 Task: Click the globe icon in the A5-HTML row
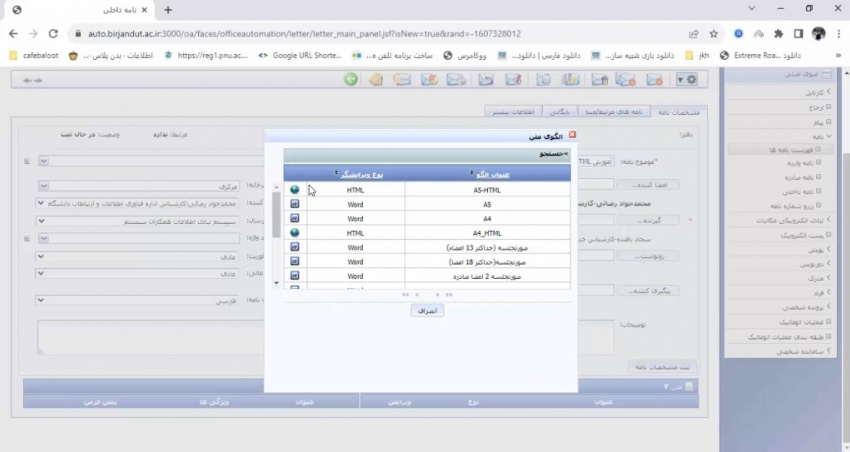[x=295, y=190]
